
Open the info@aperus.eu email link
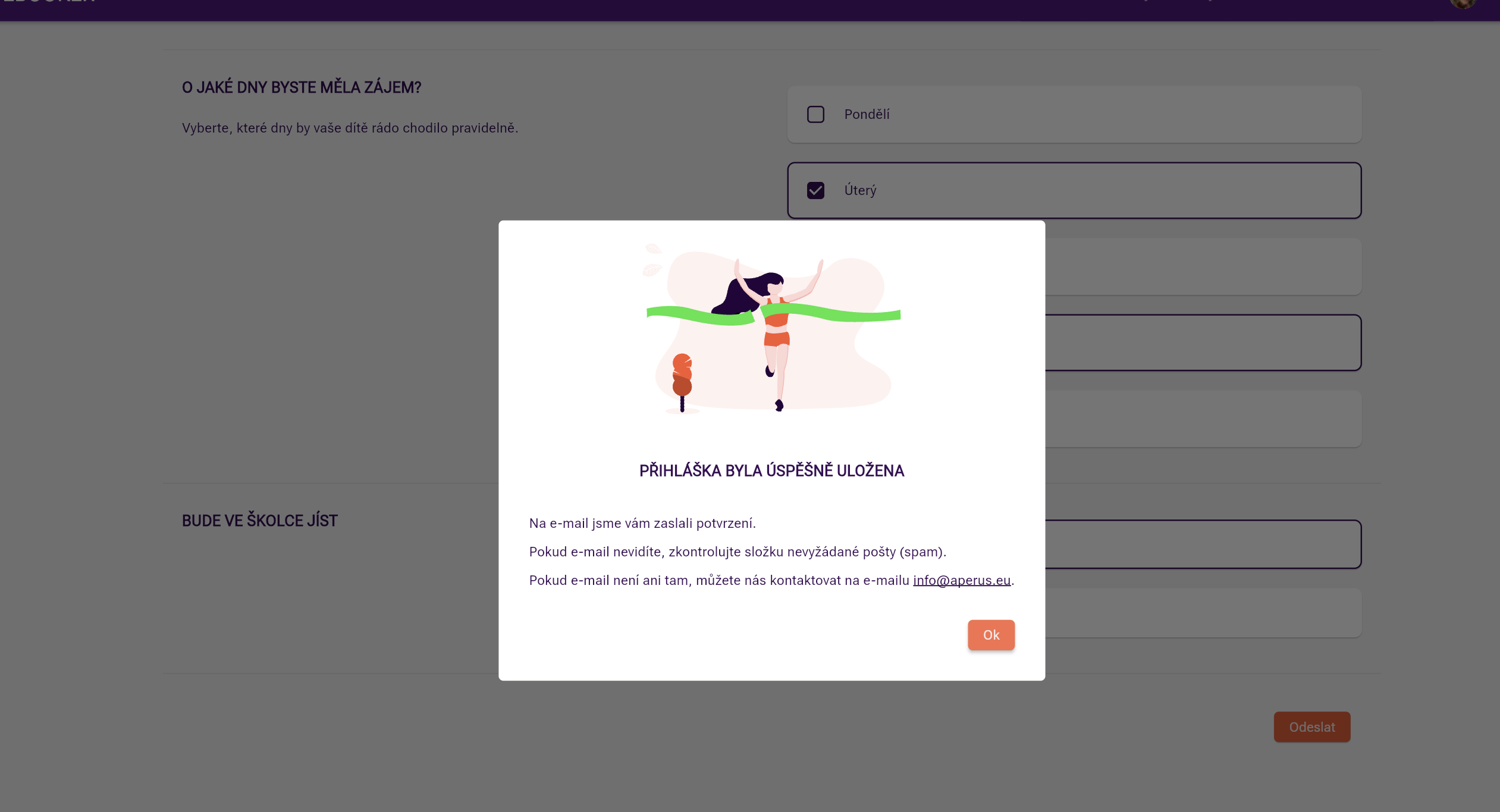(962, 580)
